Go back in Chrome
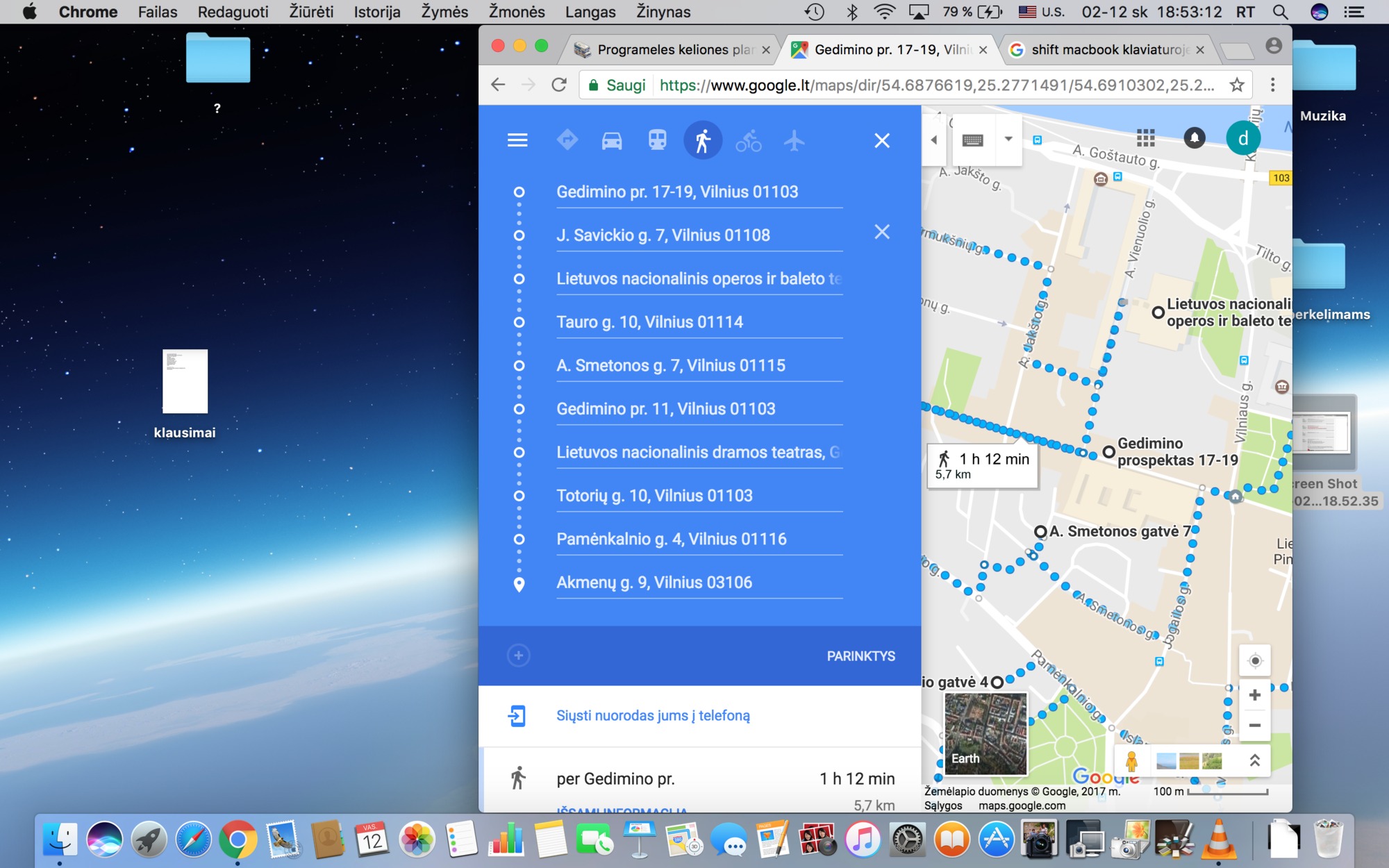 tap(498, 85)
